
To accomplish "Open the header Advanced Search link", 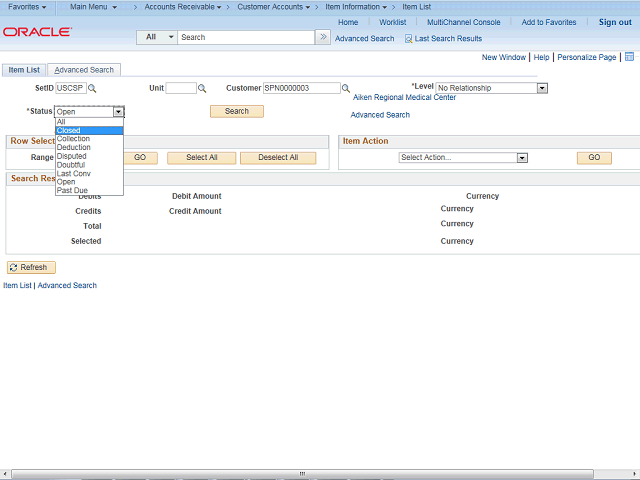I will click(364, 39).
